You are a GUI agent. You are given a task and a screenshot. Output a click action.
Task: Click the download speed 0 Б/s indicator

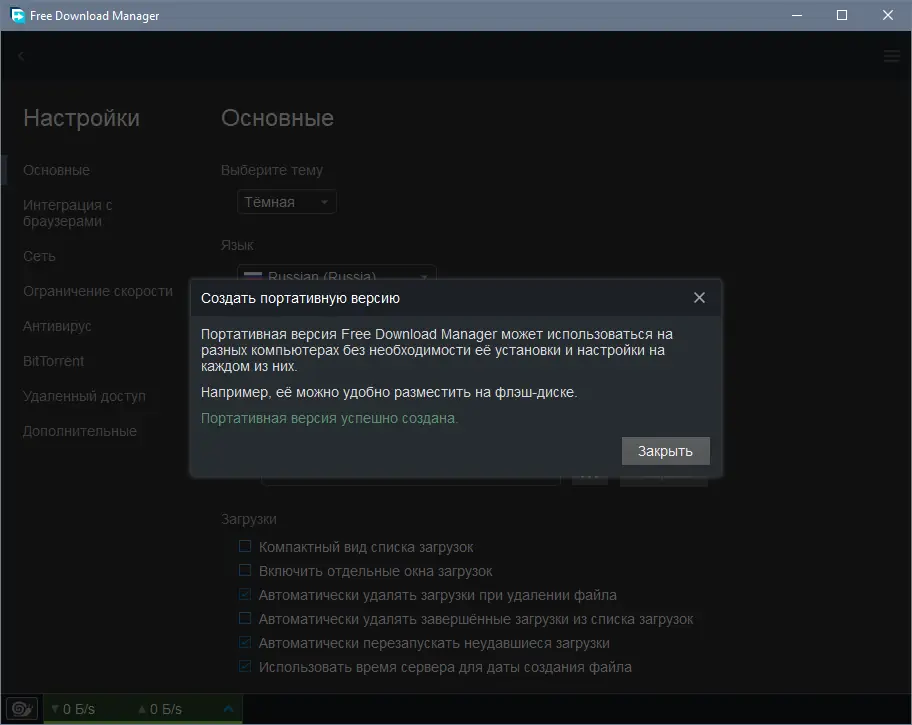point(73,709)
